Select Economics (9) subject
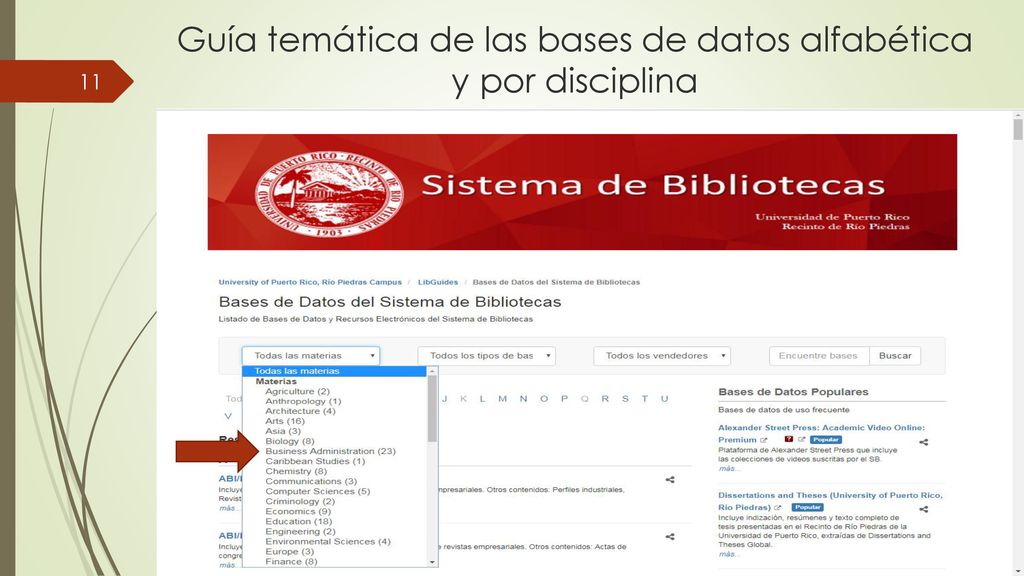The image size is (1024, 576). coord(298,511)
